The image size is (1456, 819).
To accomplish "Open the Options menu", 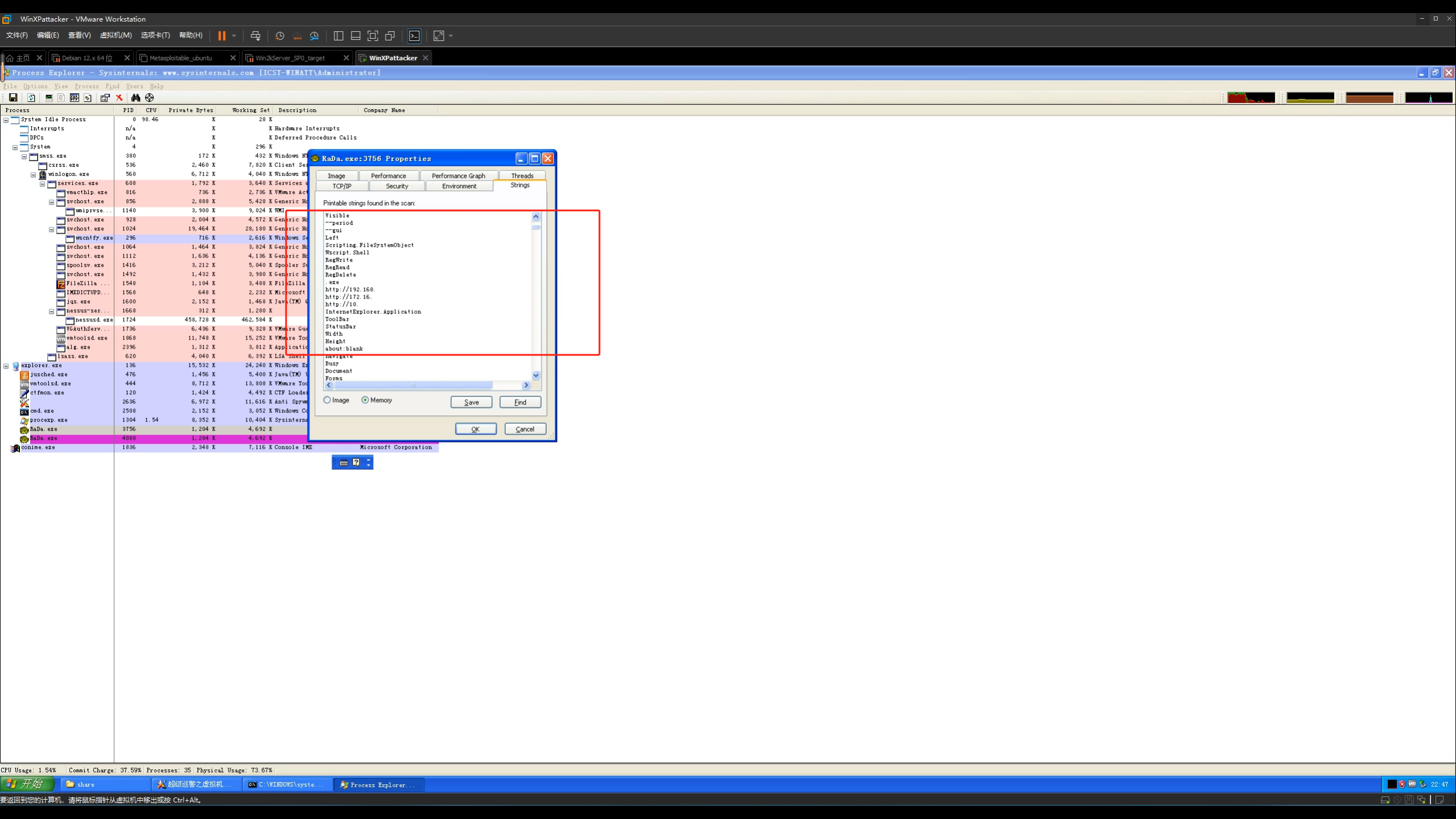I will click(35, 86).
